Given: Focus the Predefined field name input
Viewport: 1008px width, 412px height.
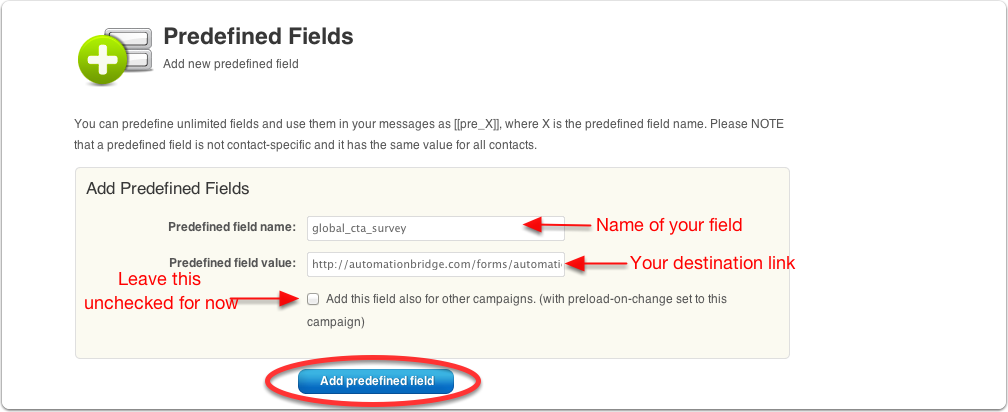Looking at the screenshot, I should pyautogui.click(x=435, y=228).
